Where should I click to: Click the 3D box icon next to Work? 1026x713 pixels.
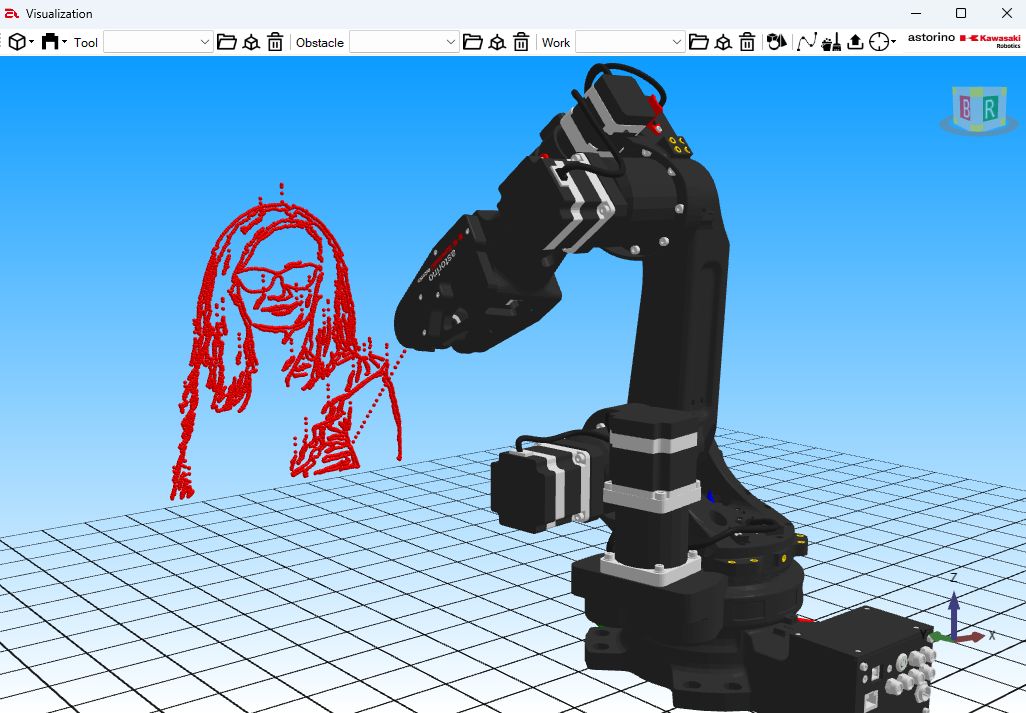pyautogui.click(x=723, y=42)
